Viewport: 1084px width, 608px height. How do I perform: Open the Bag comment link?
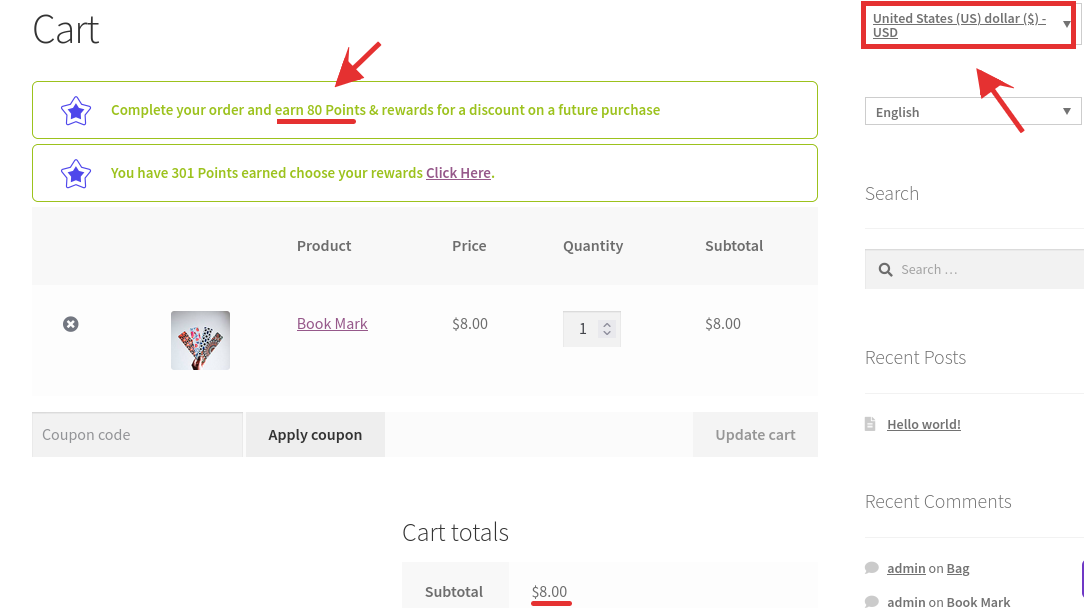pyautogui.click(x=957, y=567)
